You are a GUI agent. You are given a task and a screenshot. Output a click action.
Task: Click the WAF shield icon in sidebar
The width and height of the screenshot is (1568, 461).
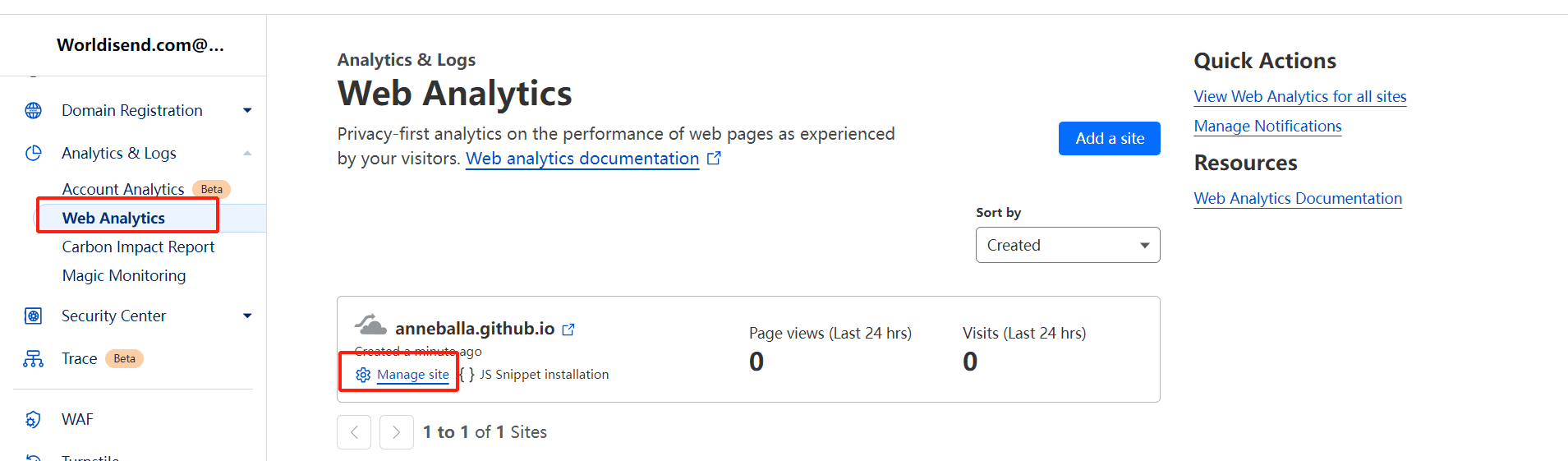(33, 420)
